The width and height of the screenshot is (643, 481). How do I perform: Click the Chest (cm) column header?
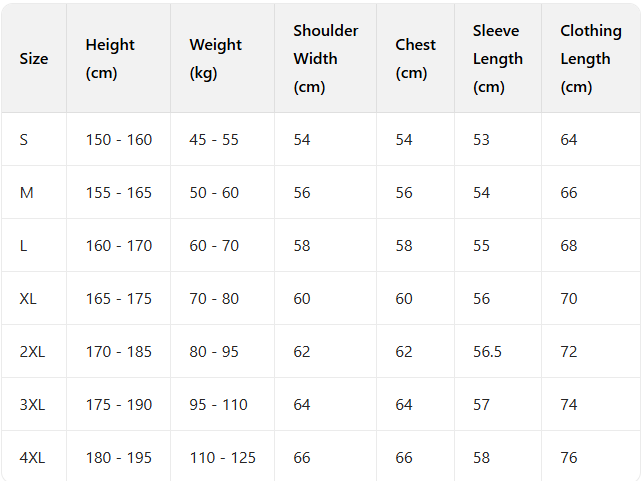point(415,59)
